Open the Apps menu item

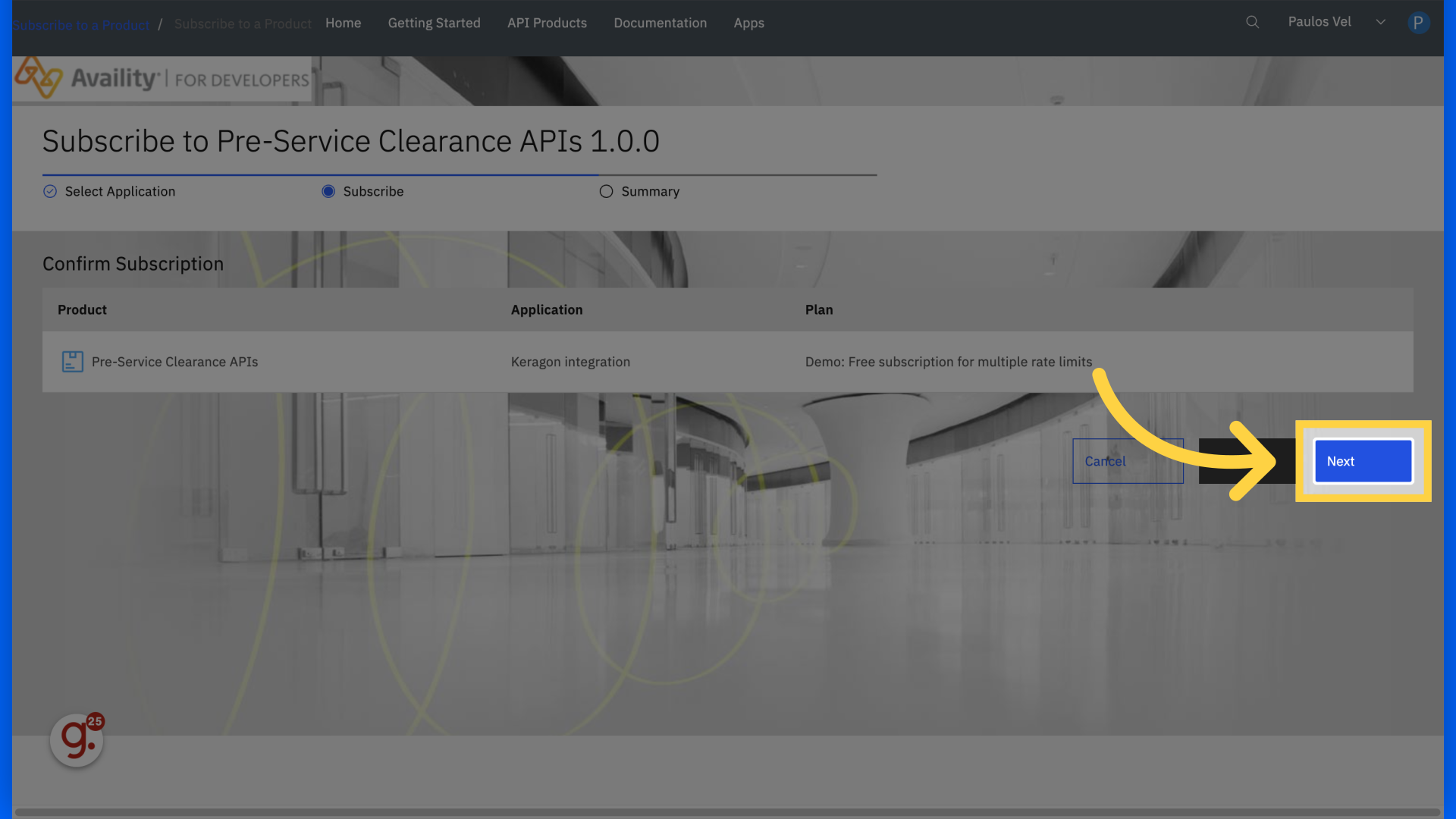click(x=748, y=23)
